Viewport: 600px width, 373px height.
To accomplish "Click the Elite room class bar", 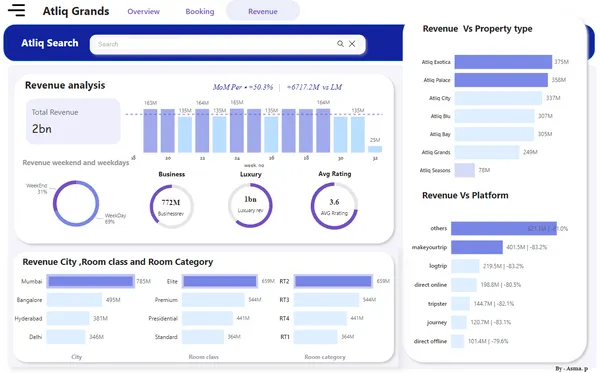I will coord(220,281).
